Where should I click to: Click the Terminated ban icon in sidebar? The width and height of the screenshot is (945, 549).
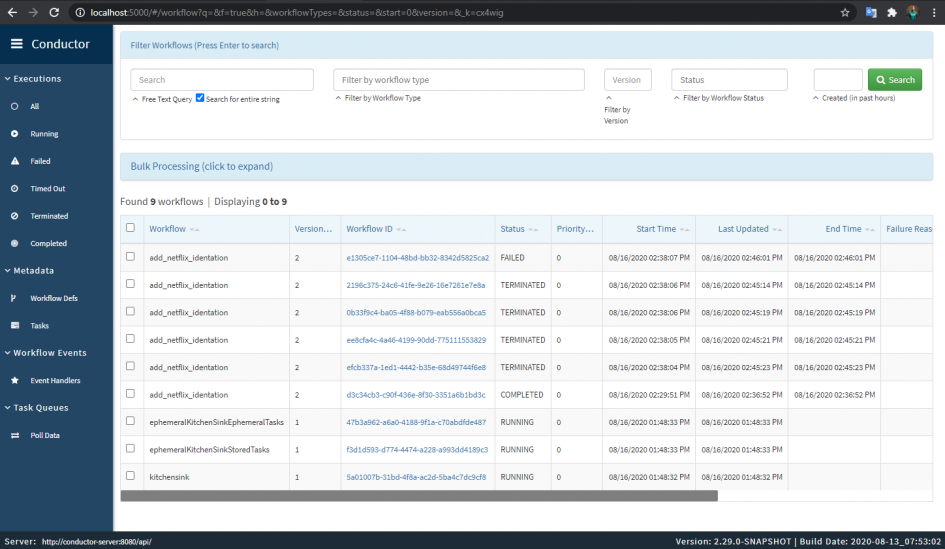[14, 216]
